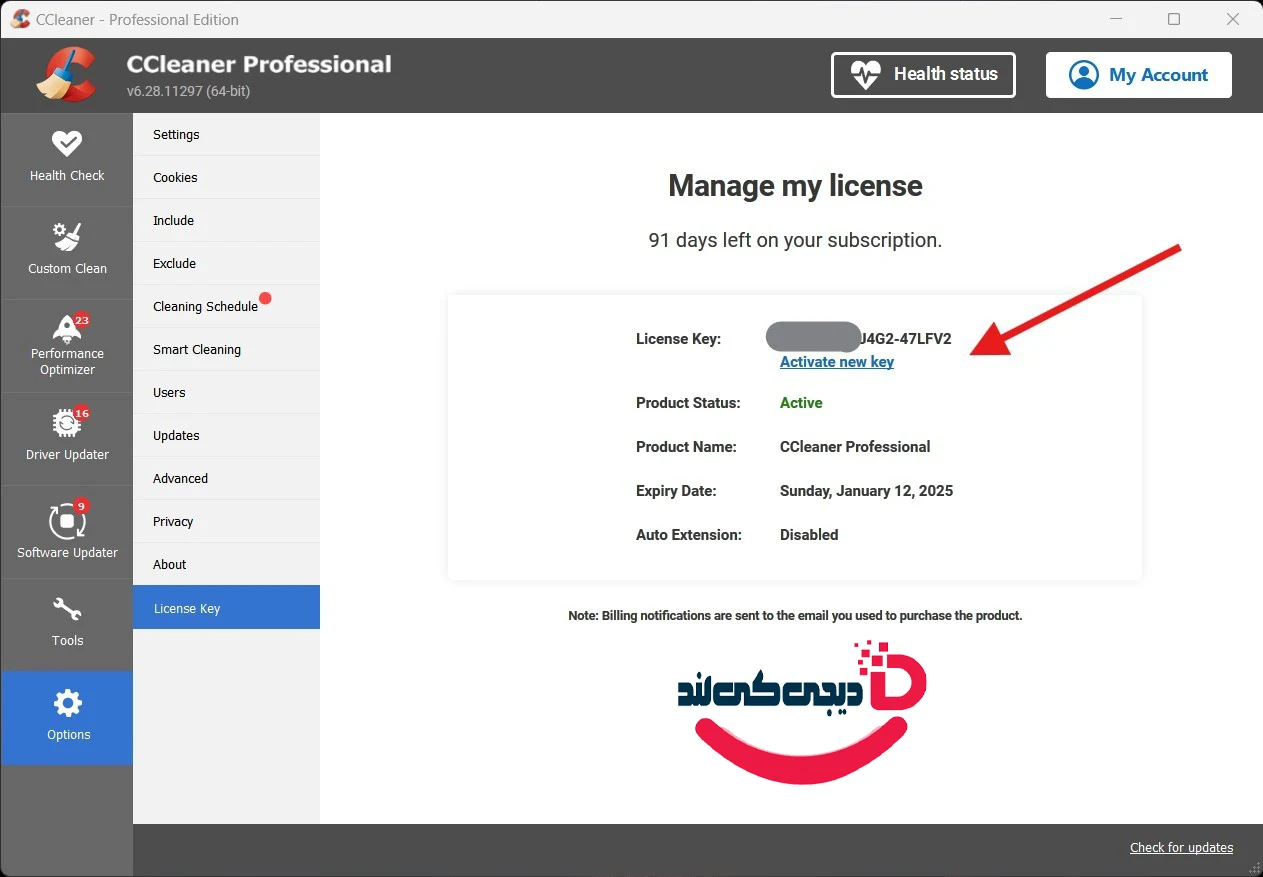This screenshot has height=877, width=1263.
Task: Open the Advanced options page
Action: pyautogui.click(x=226, y=479)
